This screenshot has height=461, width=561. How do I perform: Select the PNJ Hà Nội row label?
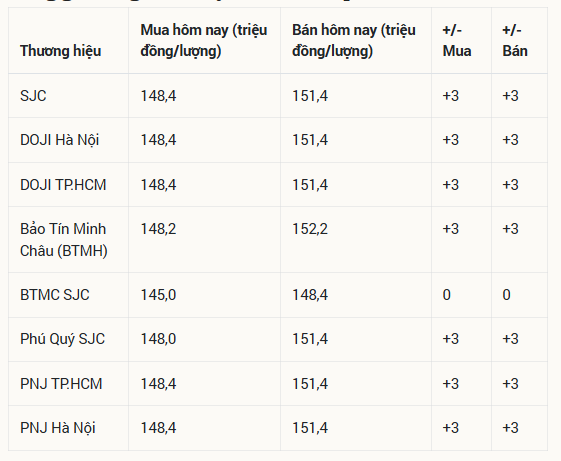58,428
